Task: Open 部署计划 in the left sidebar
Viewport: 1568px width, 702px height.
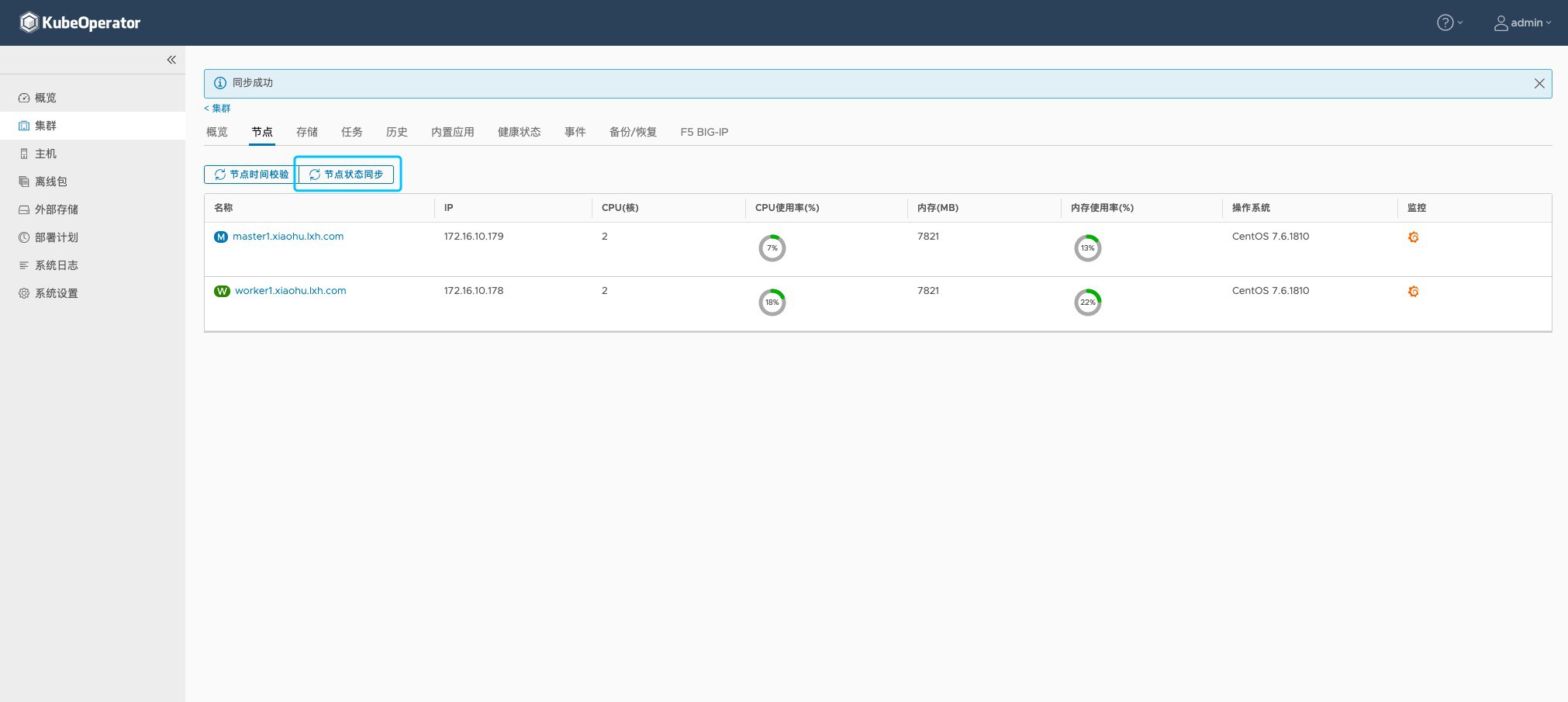Action: point(92,237)
